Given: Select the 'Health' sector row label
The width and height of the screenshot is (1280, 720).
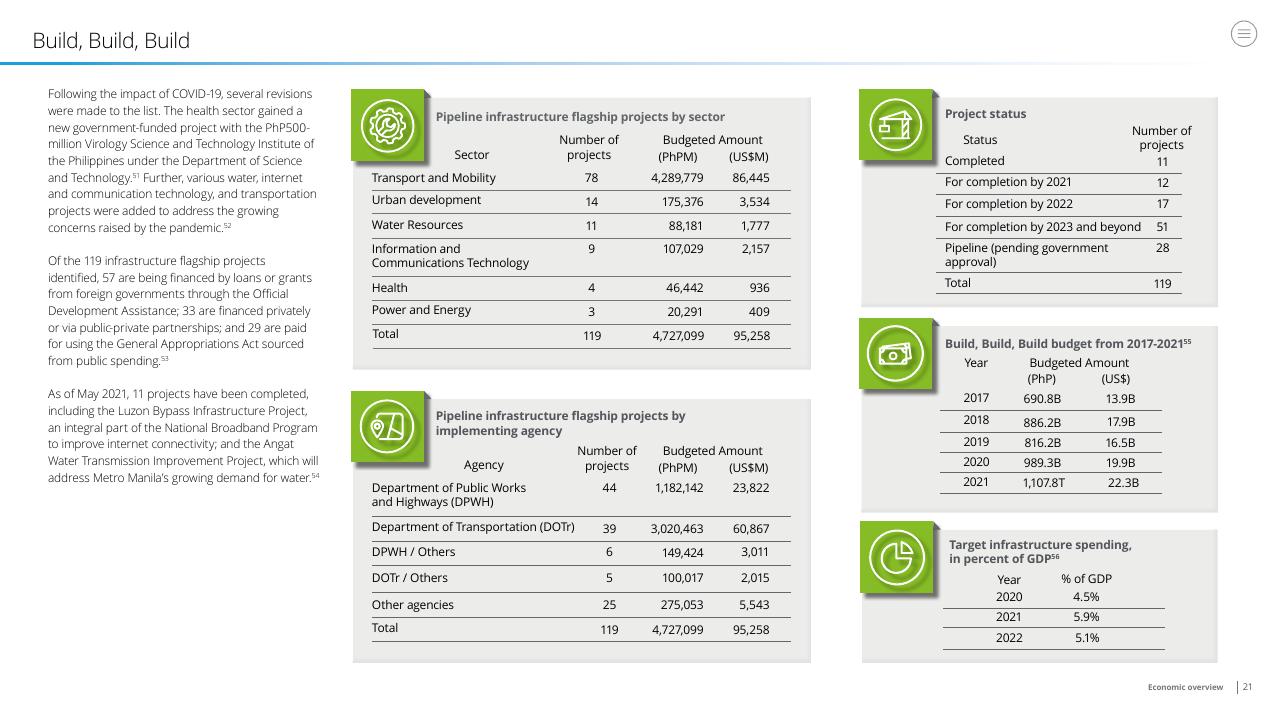Looking at the screenshot, I should [389, 288].
